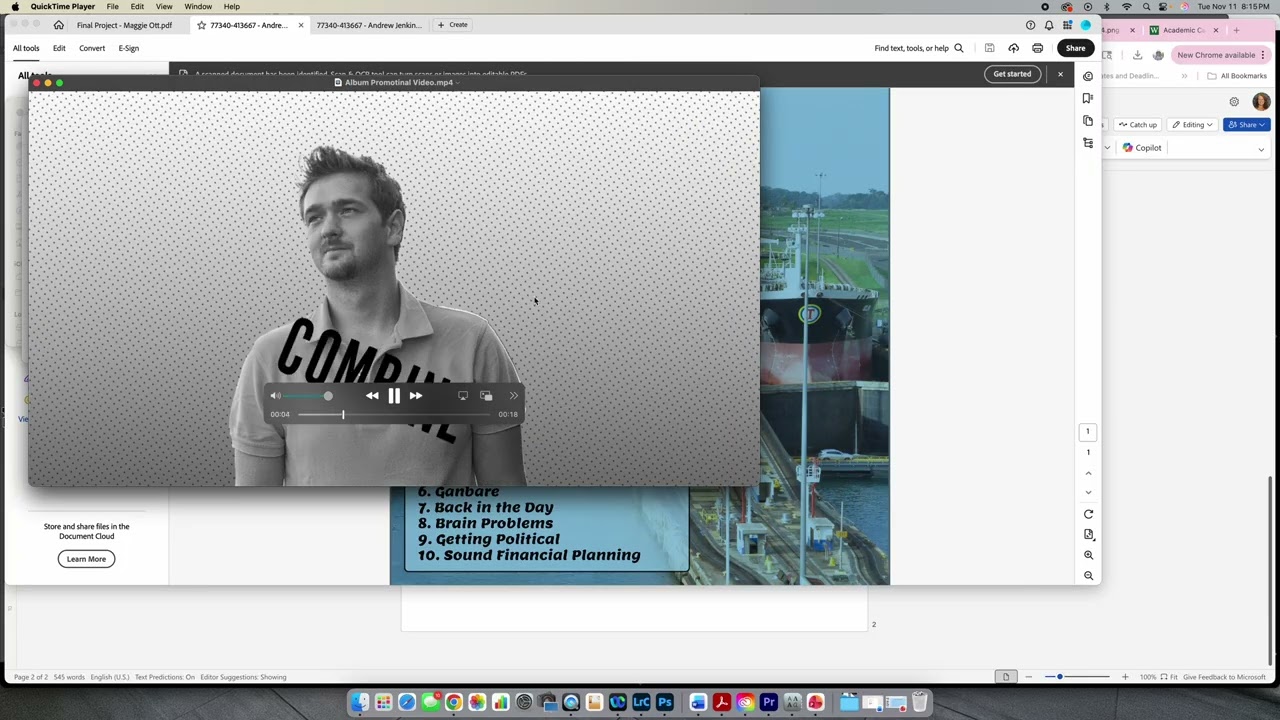Open blue Share dropdown in Word
The height and width of the screenshot is (720, 1280).
point(1246,125)
